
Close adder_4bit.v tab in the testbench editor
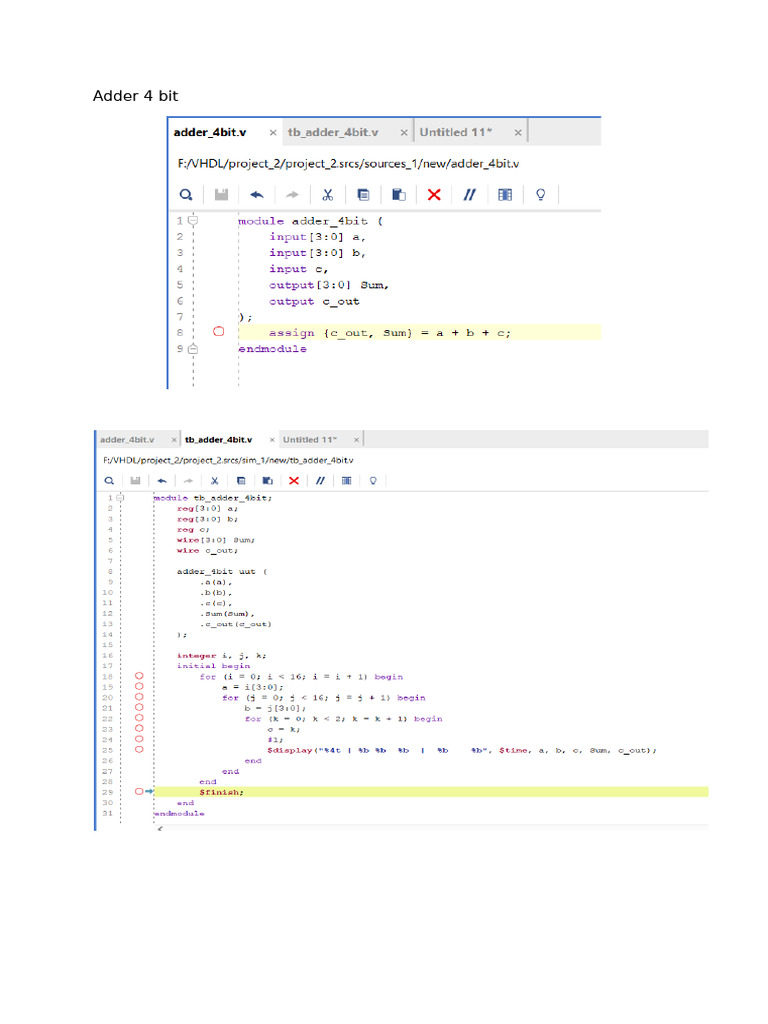(x=174, y=440)
